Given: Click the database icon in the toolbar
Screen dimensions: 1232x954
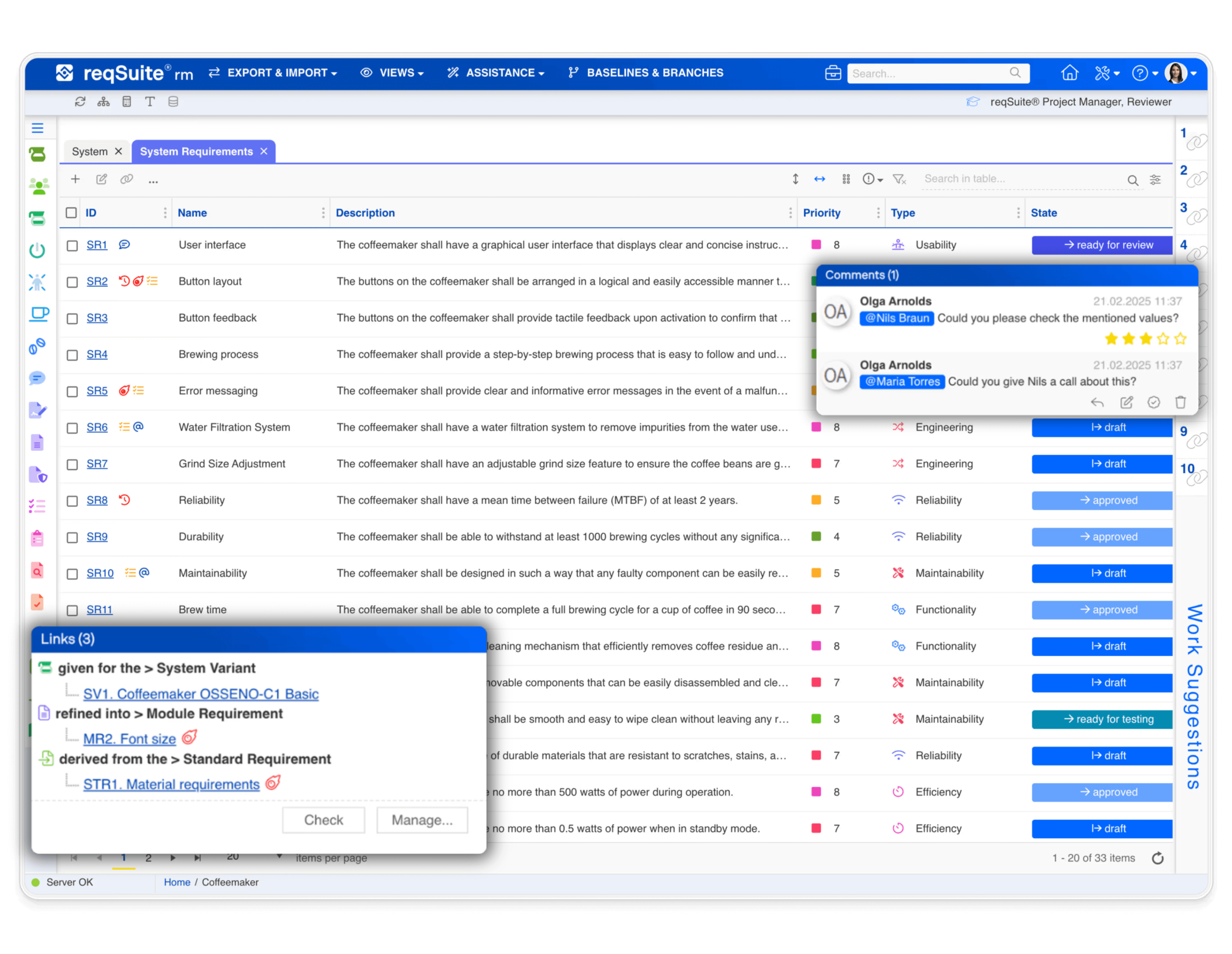Looking at the screenshot, I should 173,101.
